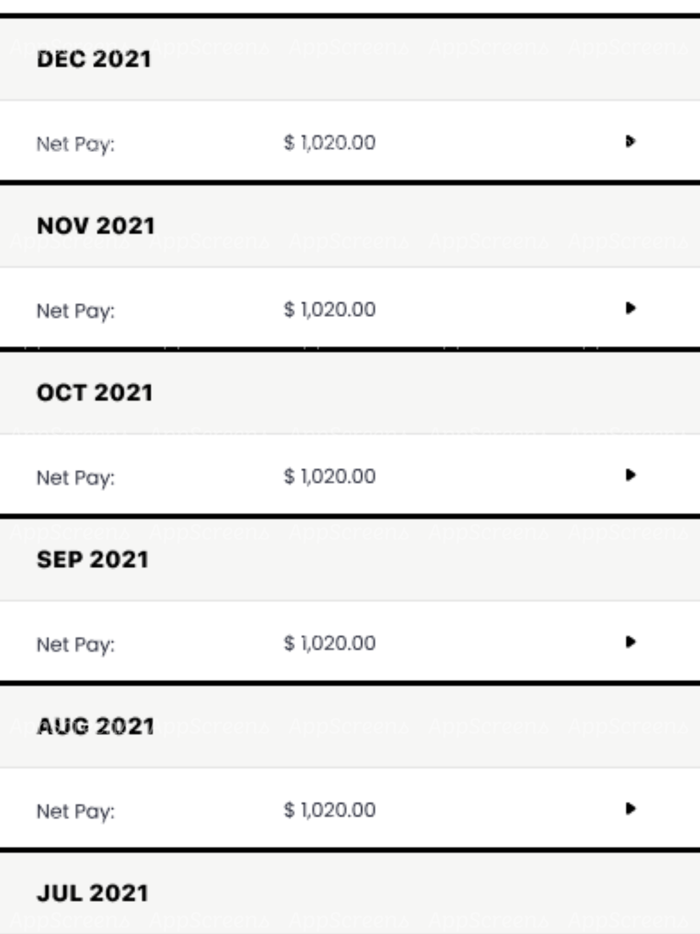700x934 pixels.
Task: Select the NOV 2021 month header
Action: 96,227
